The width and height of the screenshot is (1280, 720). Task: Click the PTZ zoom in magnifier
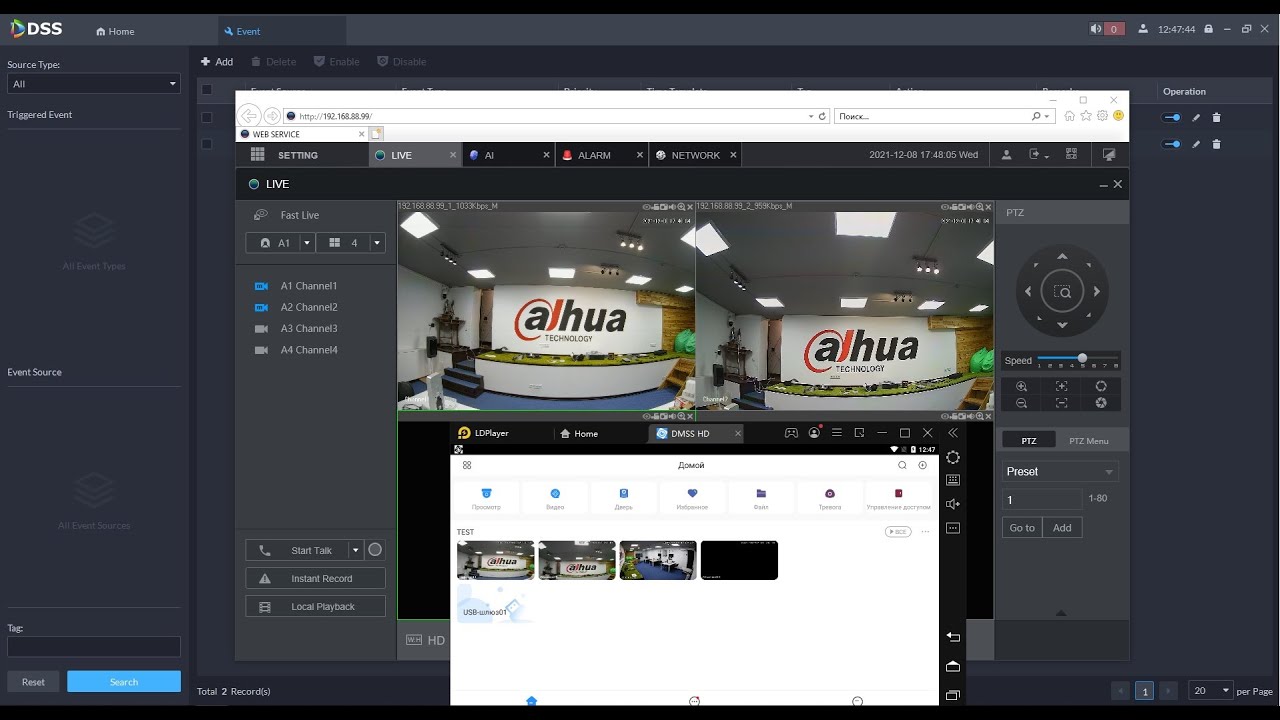pos(1021,386)
